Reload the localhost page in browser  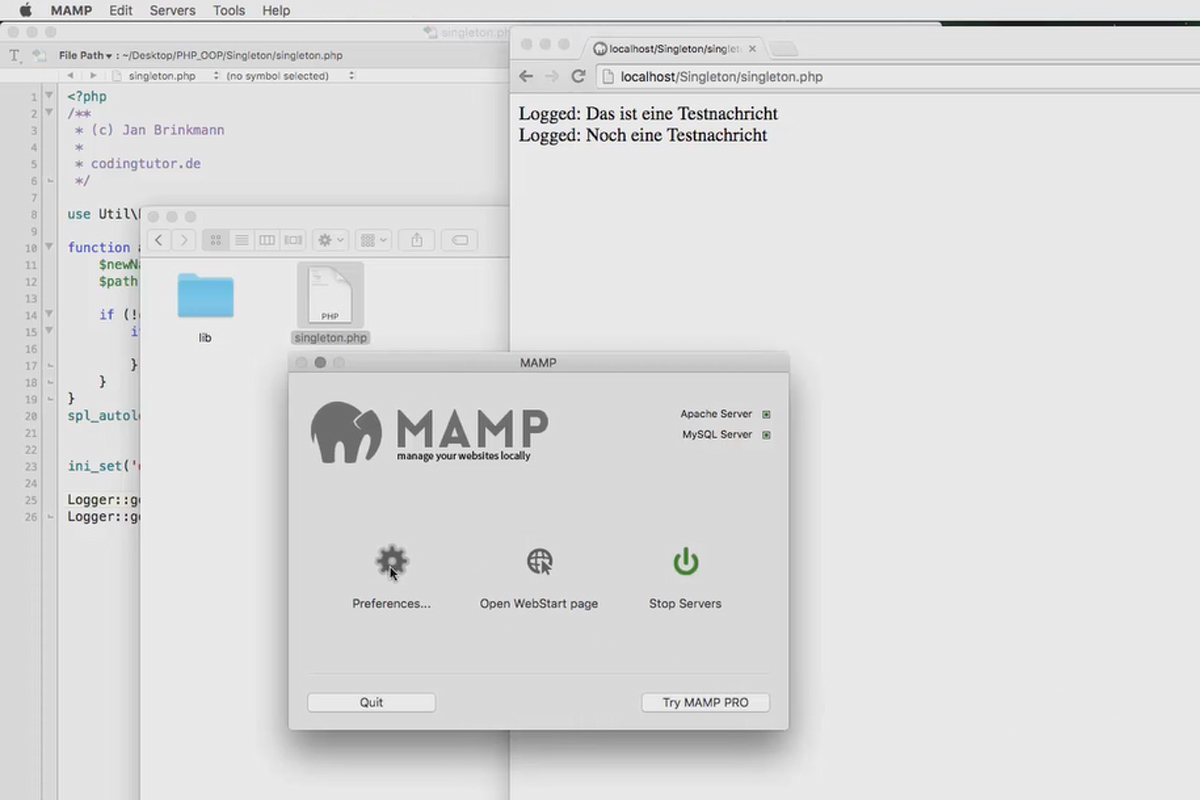(578, 76)
